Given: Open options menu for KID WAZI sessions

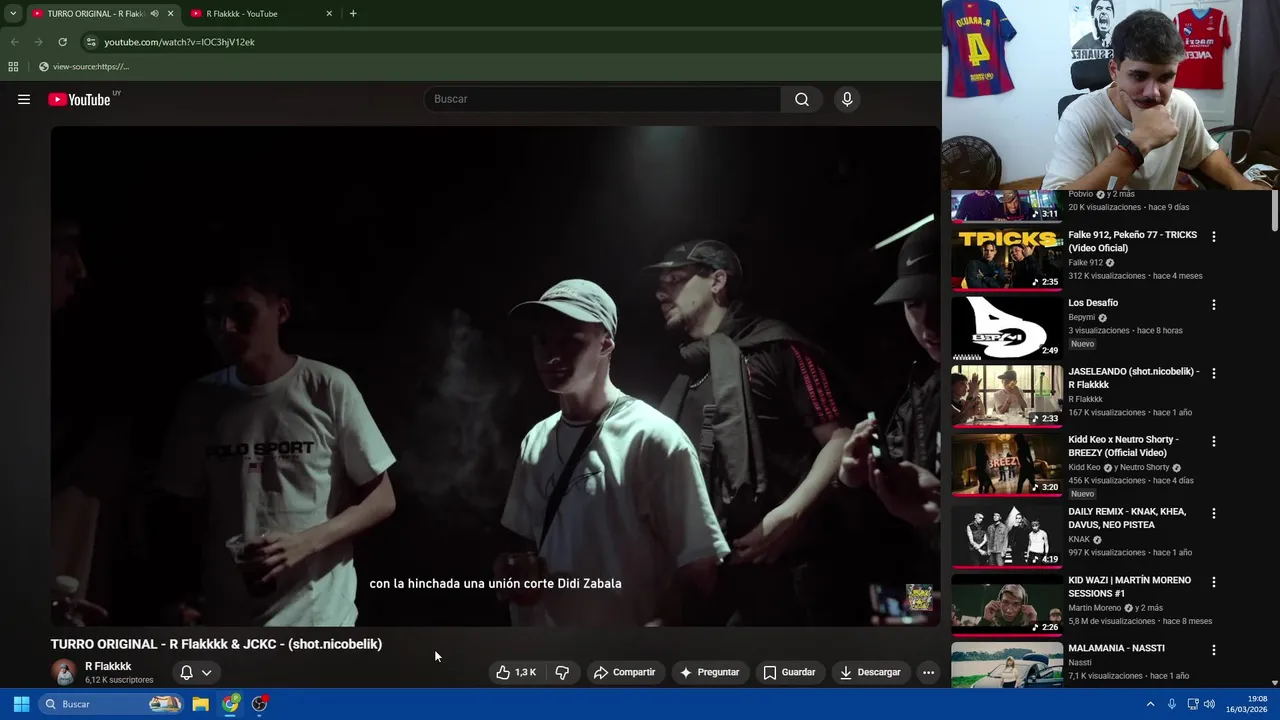Looking at the screenshot, I should point(1214,582).
